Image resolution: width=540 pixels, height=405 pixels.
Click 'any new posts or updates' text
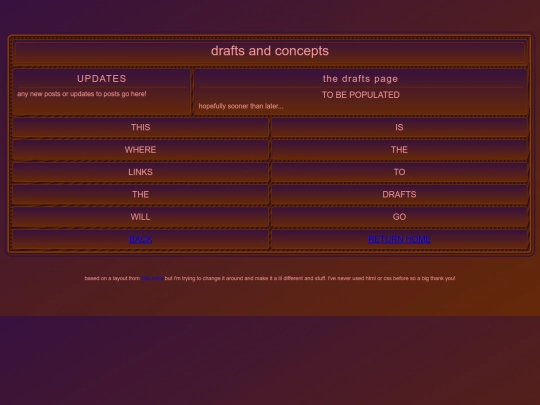click(x=82, y=94)
